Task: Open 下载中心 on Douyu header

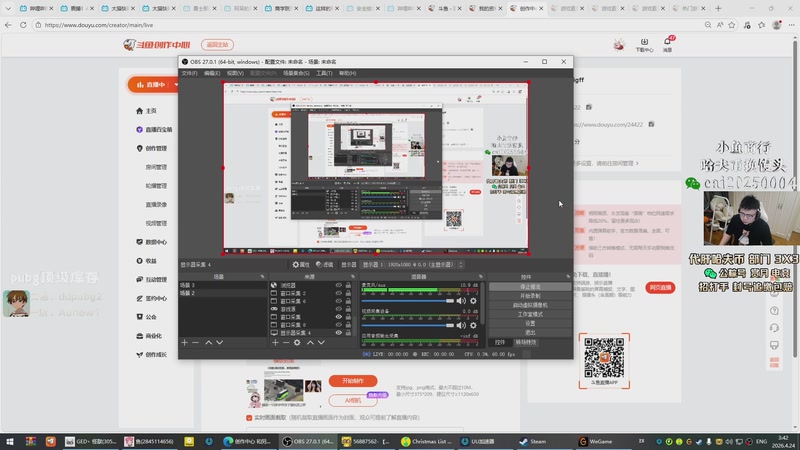Action: pos(644,45)
